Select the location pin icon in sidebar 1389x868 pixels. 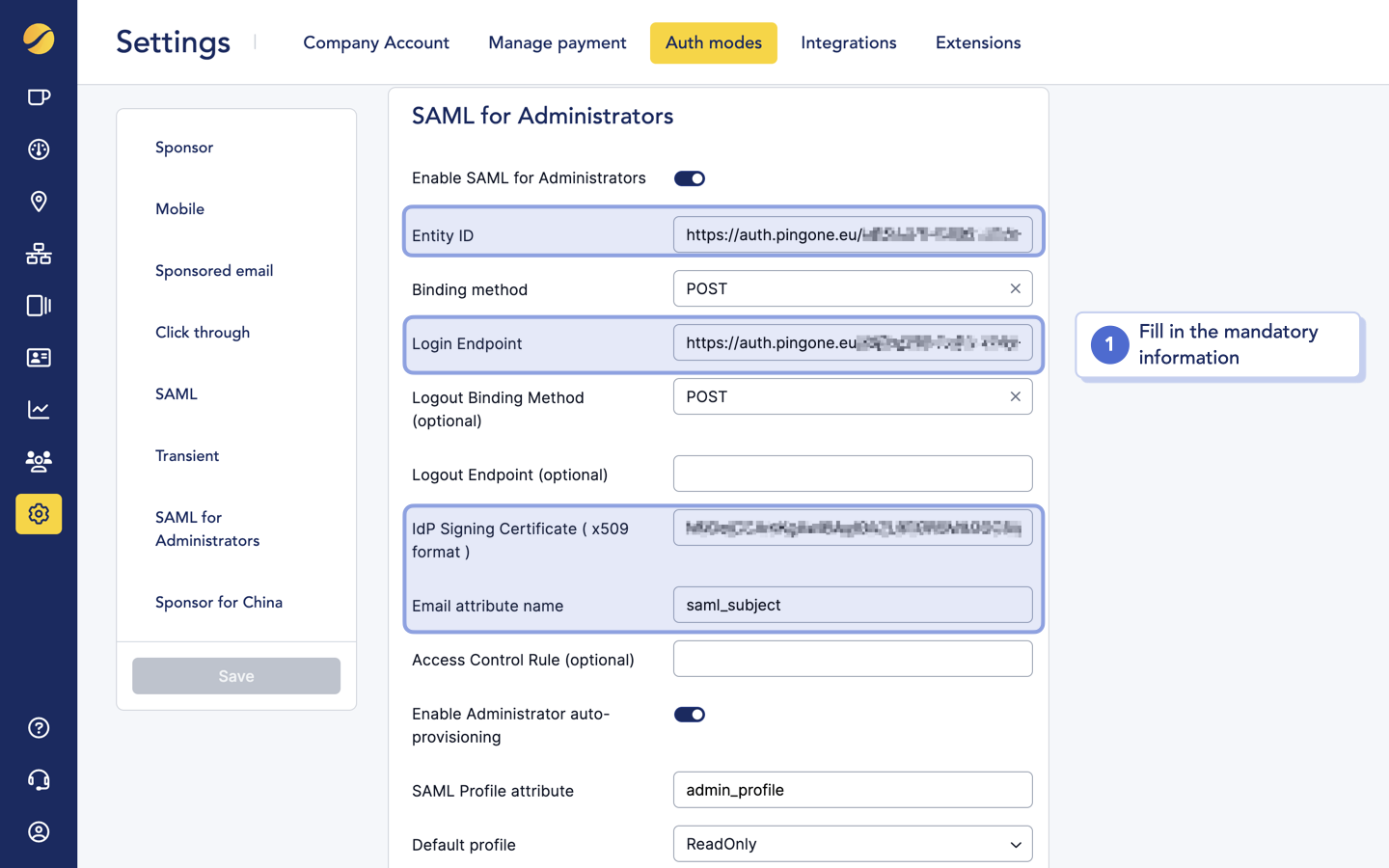(38, 202)
